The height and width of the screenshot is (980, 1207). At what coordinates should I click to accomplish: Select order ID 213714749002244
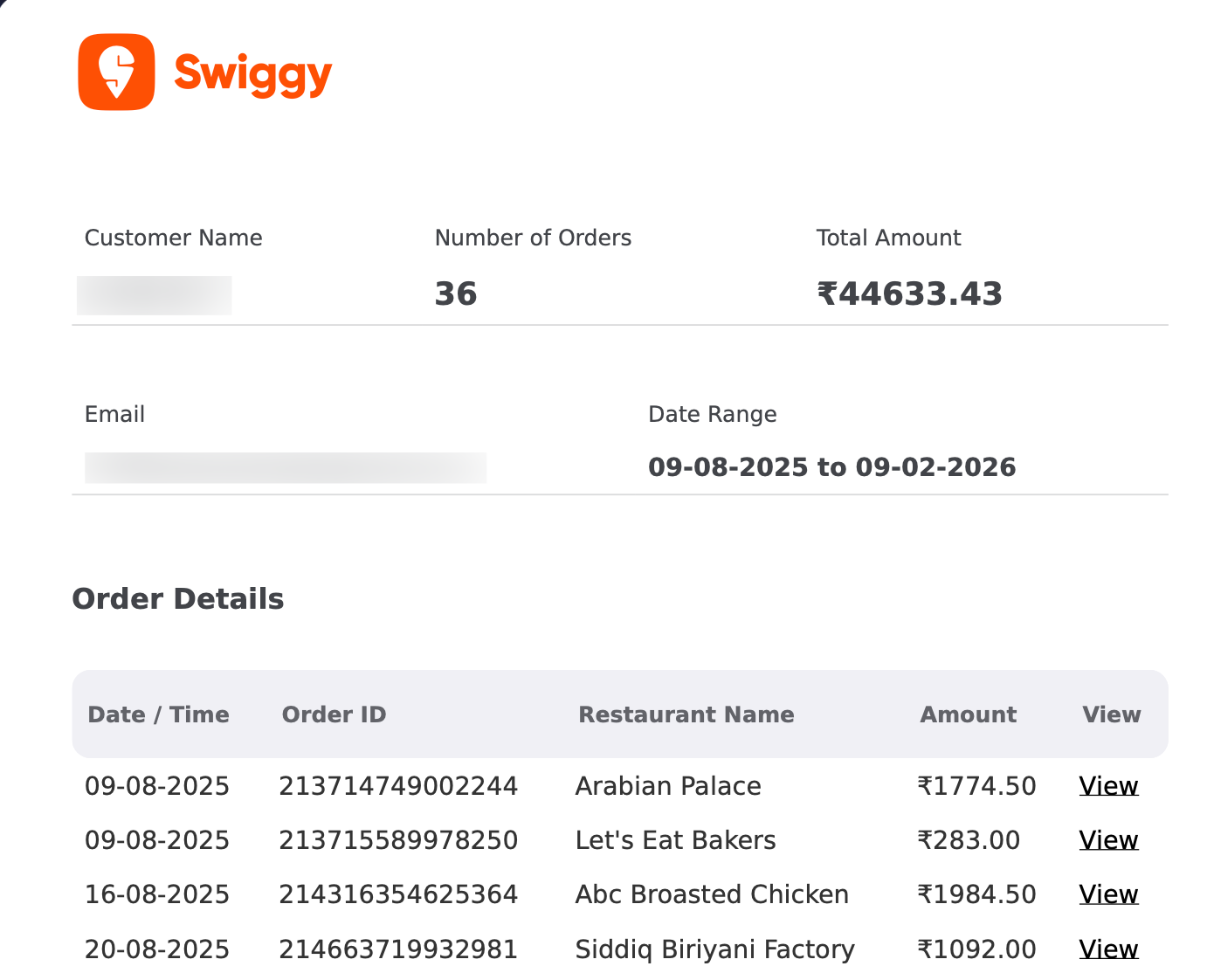coord(398,785)
